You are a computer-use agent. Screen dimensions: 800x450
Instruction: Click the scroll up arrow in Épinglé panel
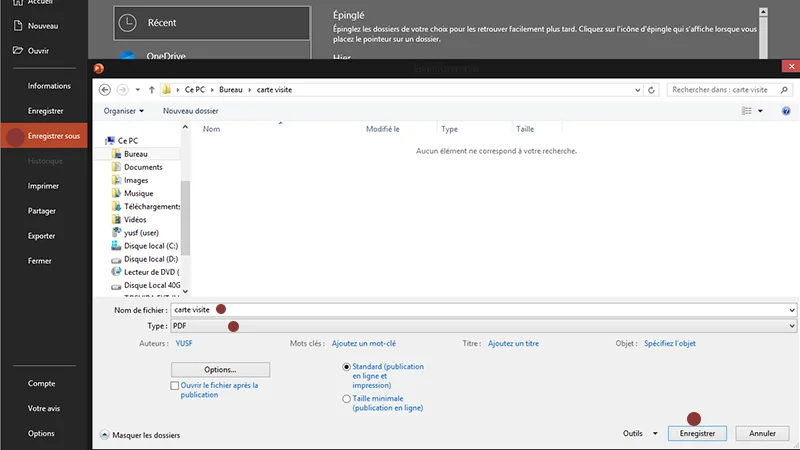[x=763, y=12]
